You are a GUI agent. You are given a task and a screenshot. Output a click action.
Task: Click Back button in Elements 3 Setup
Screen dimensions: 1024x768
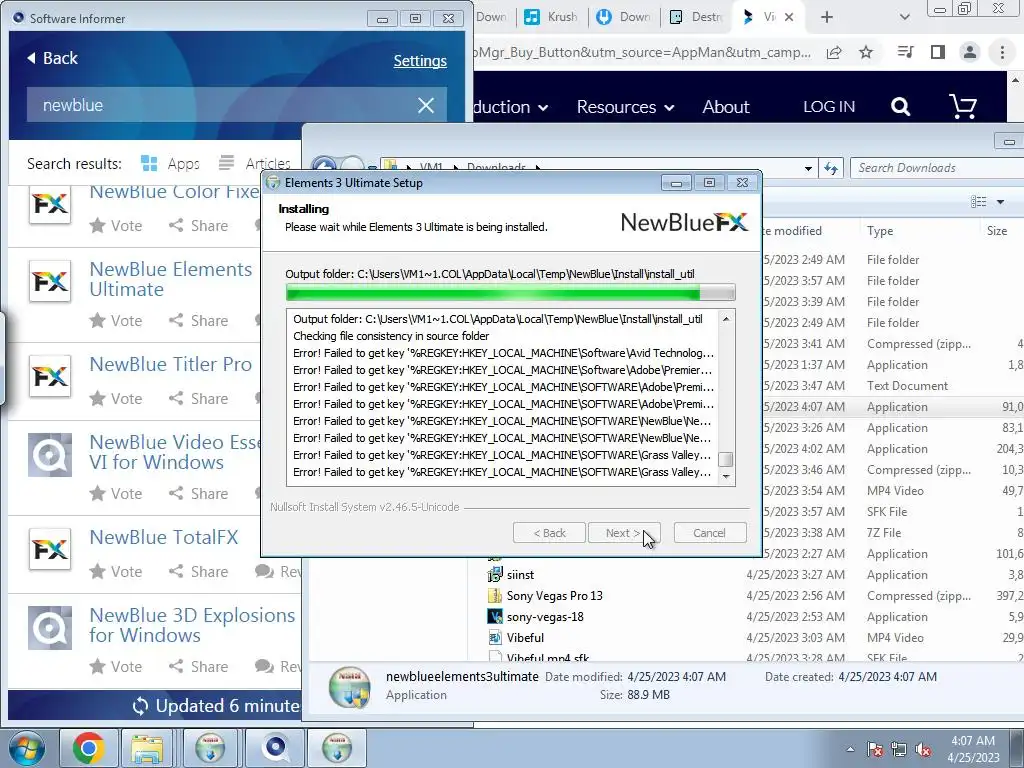click(x=549, y=533)
